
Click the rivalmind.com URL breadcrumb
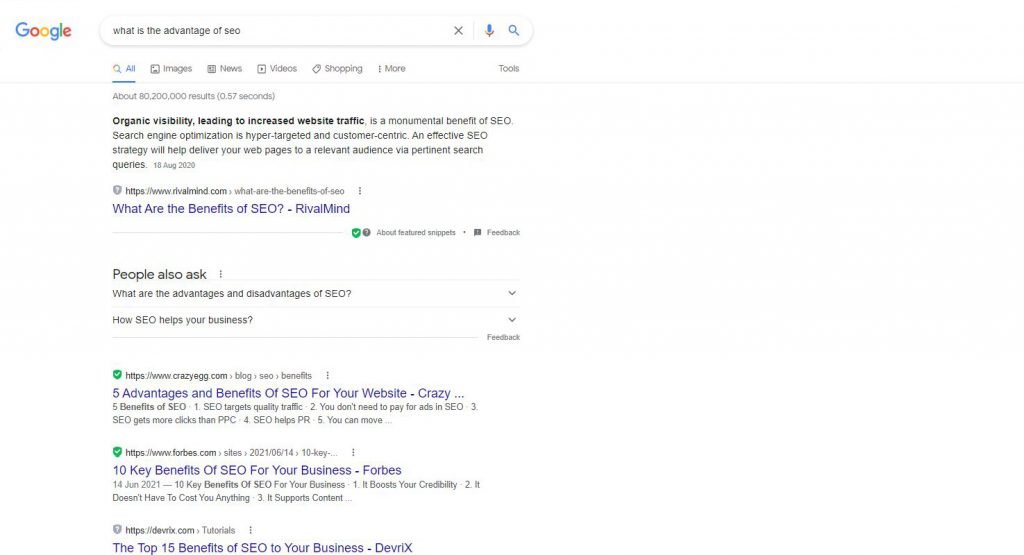234,191
